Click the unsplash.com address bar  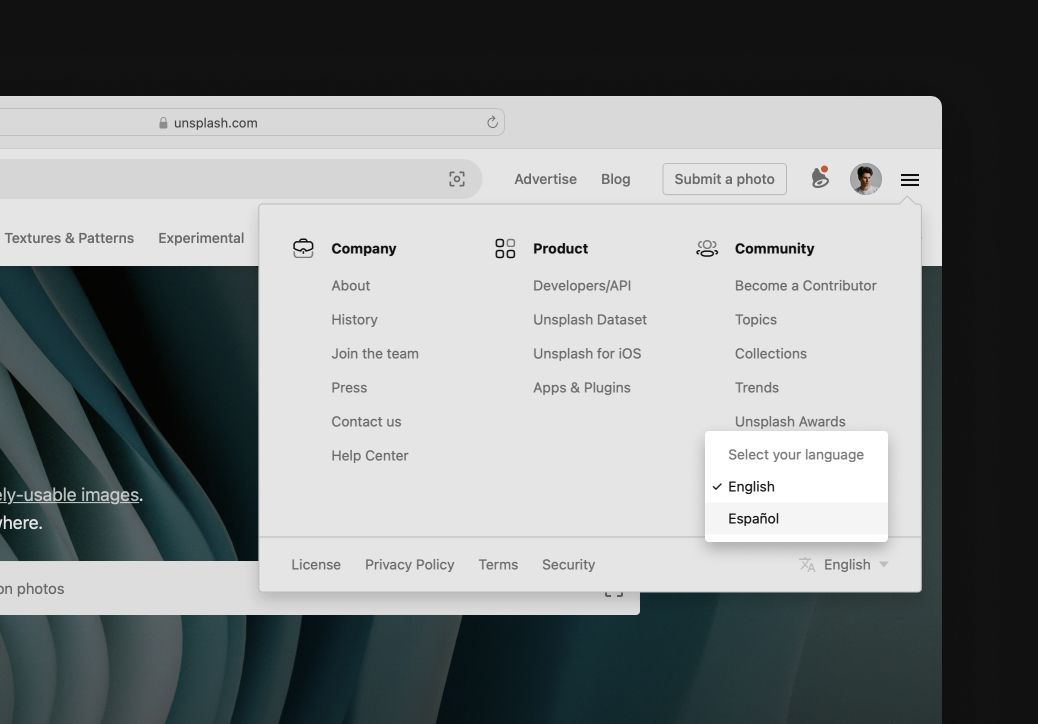pos(252,122)
